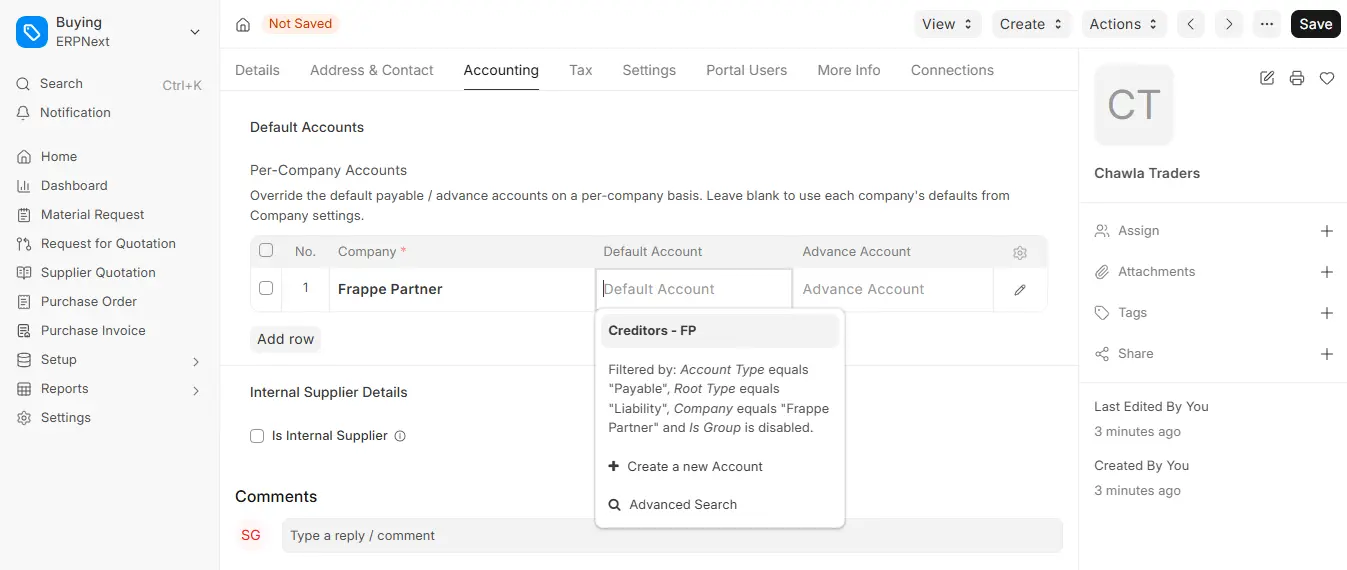Click the Frappe Partner company cell
This screenshot has height=570, width=1347.
click(462, 289)
